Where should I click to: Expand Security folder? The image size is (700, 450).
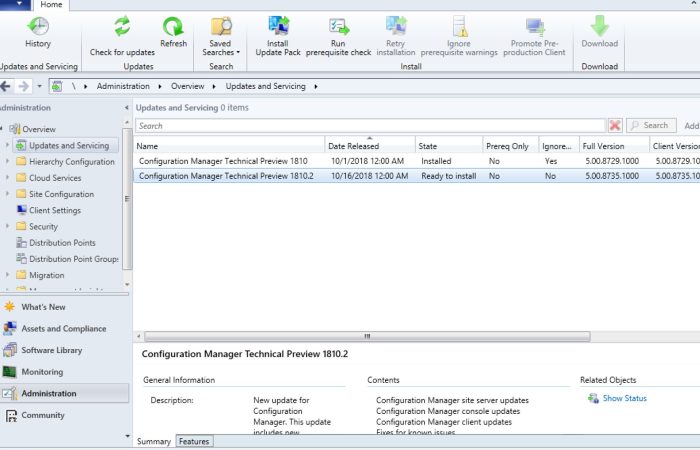coord(7,226)
